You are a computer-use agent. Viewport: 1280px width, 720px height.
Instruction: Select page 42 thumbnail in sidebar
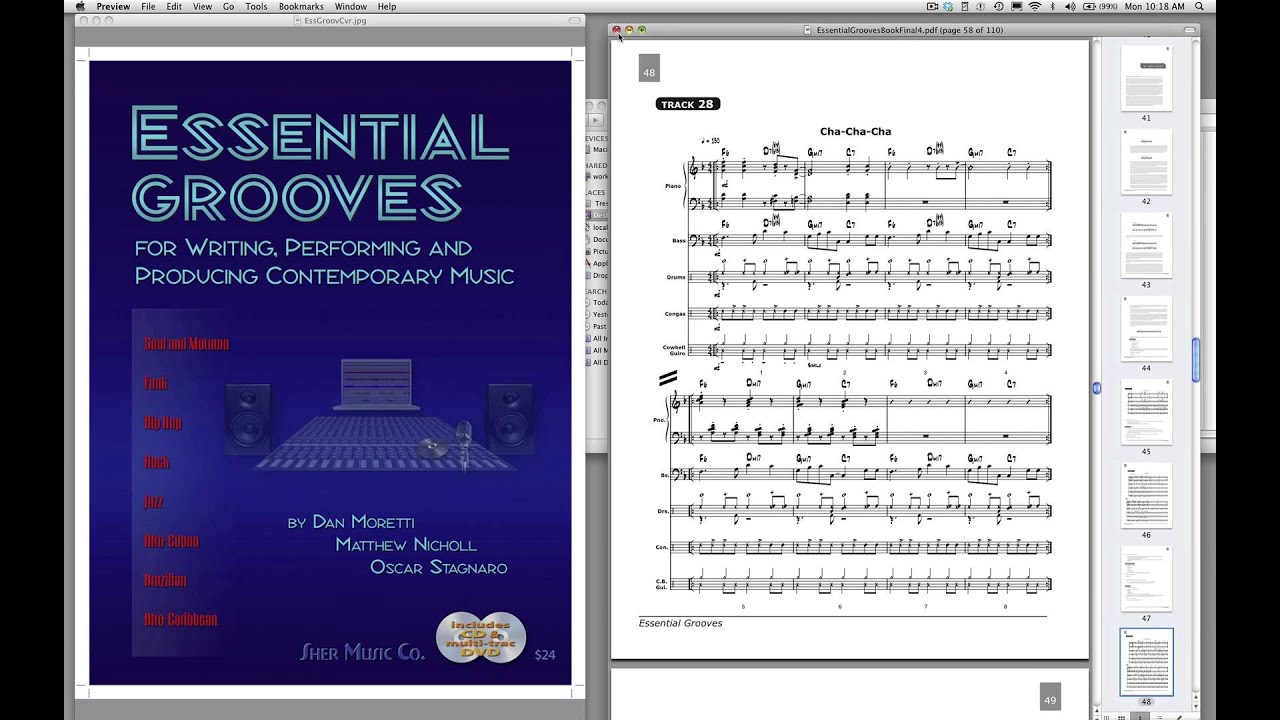click(1146, 161)
